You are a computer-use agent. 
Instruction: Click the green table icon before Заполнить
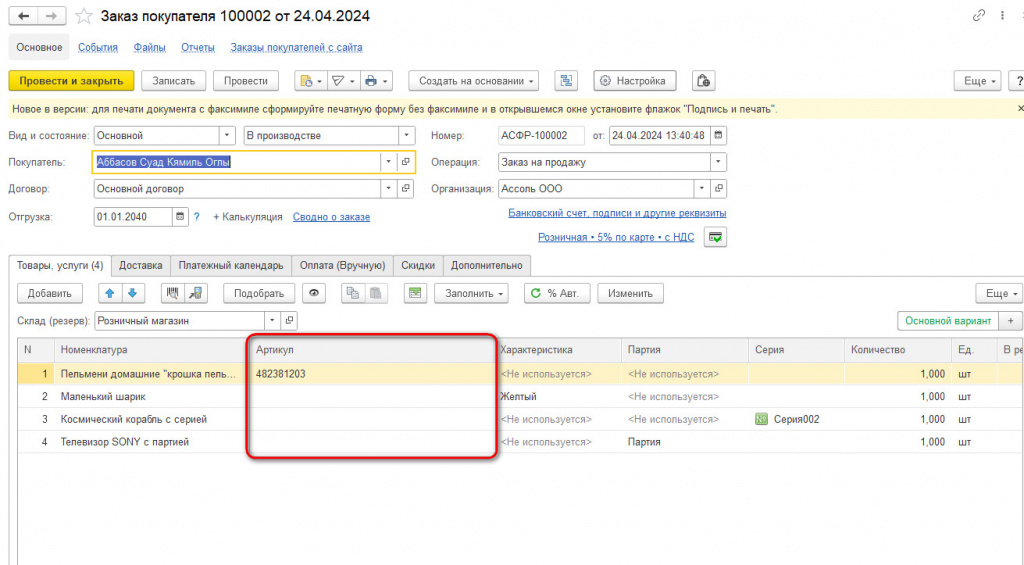415,293
